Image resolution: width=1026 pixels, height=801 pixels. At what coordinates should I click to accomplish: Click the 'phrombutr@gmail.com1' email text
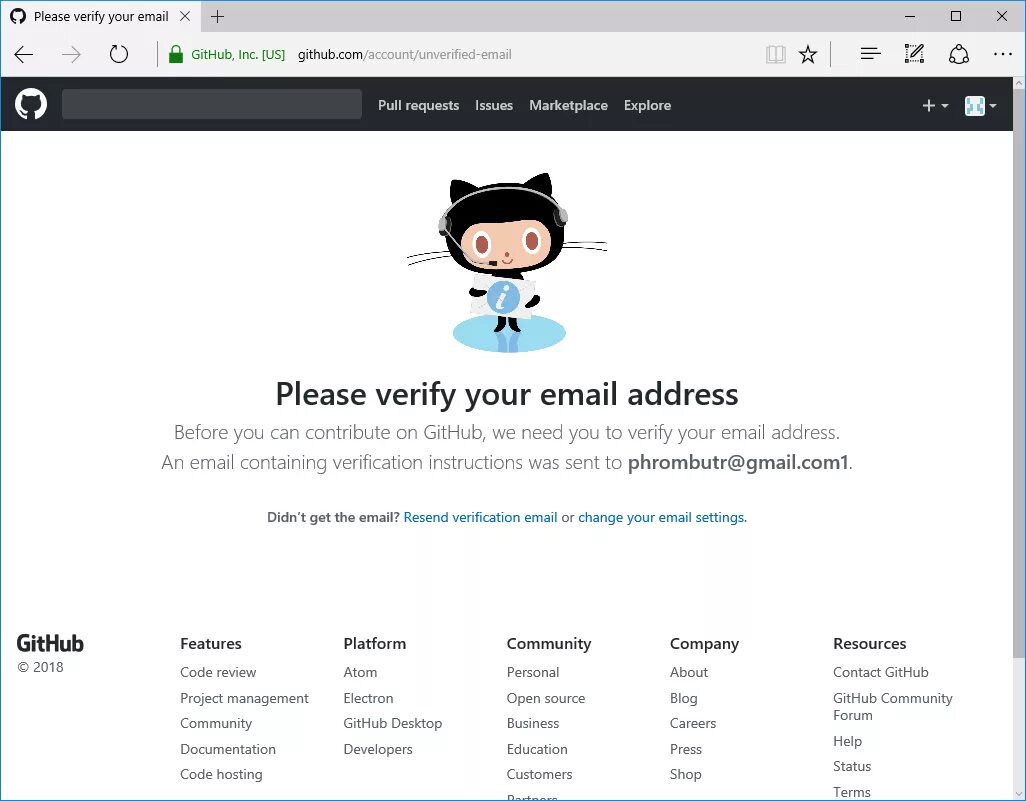click(737, 463)
